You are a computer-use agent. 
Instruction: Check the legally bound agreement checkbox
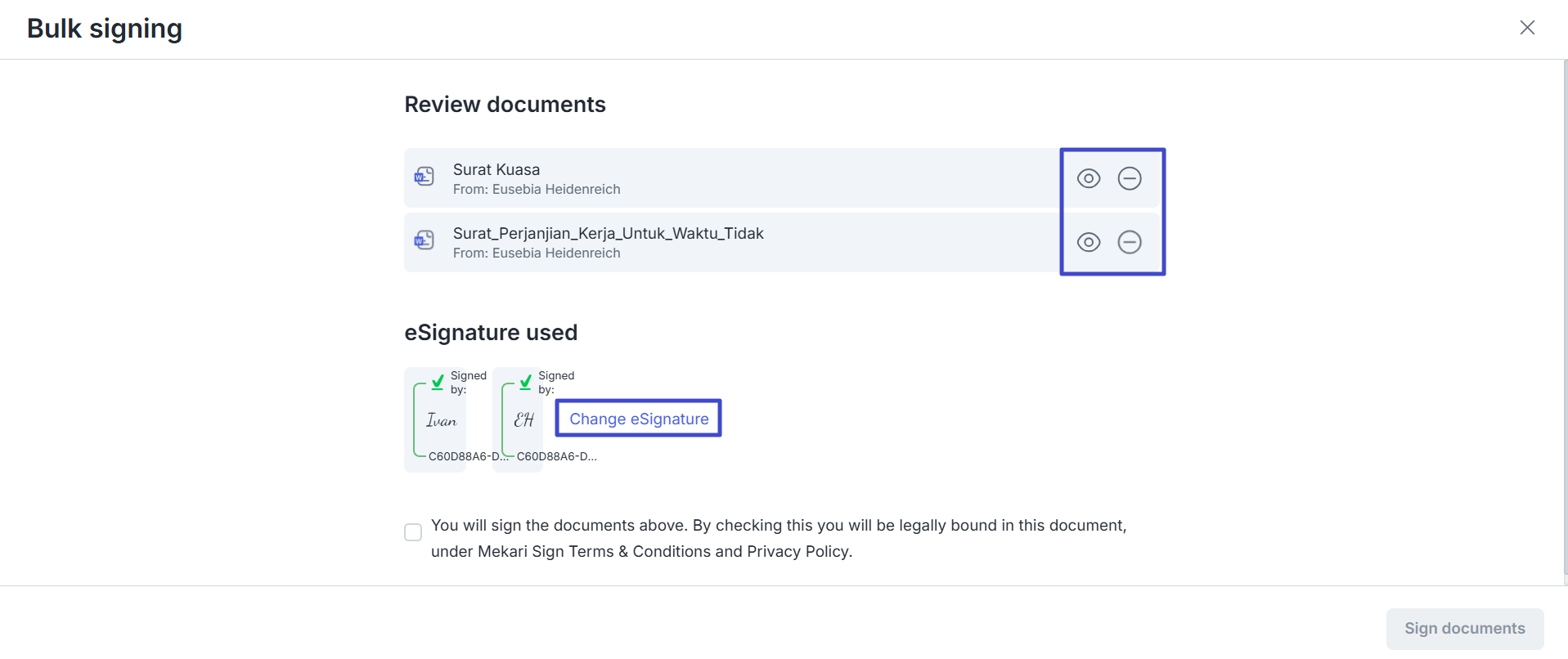point(413,532)
